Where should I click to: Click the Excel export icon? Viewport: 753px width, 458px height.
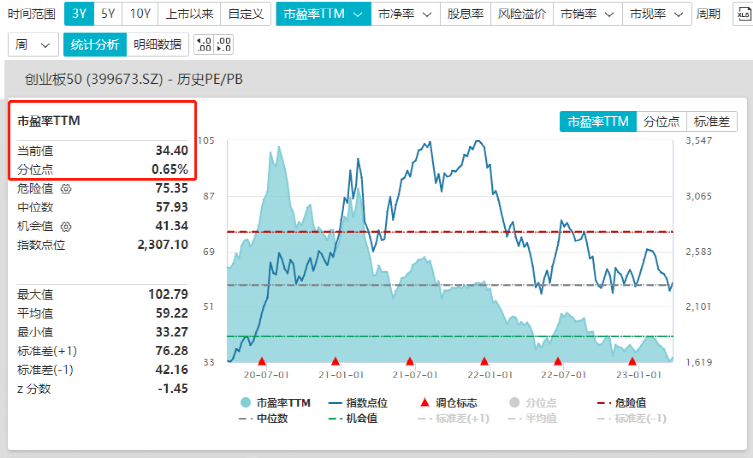point(741,14)
